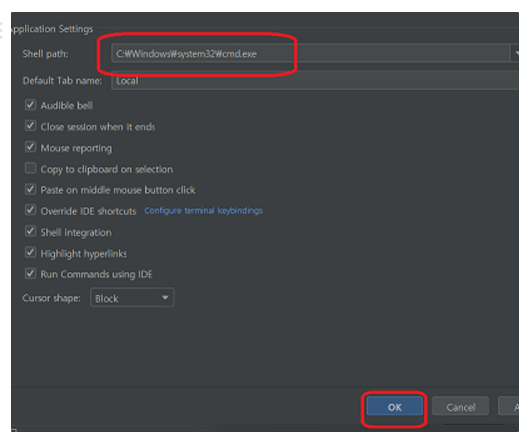Toggle Mouse reporting checkbox
Image resolution: width=525 pixels, height=442 pixels.
point(30,147)
